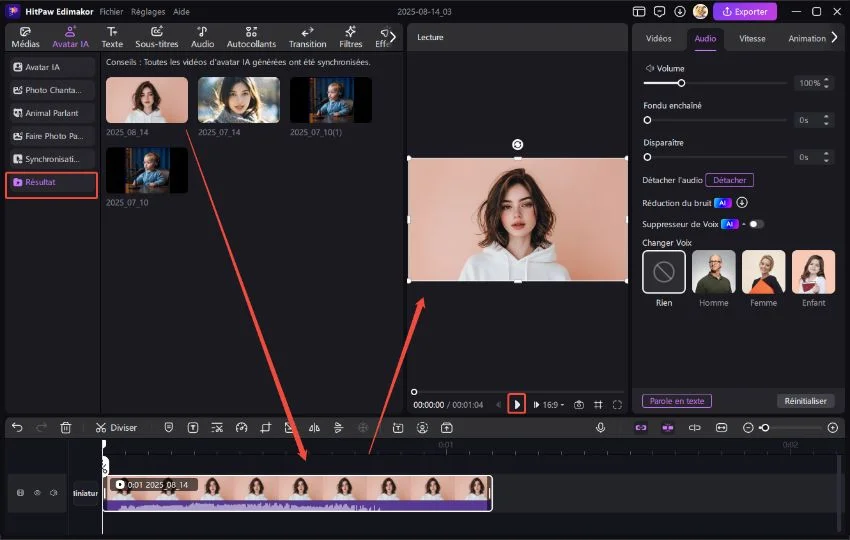The height and width of the screenshot is (540, 850).
Task: Mute the timeline track speaker icon
Action: point(54,493)
